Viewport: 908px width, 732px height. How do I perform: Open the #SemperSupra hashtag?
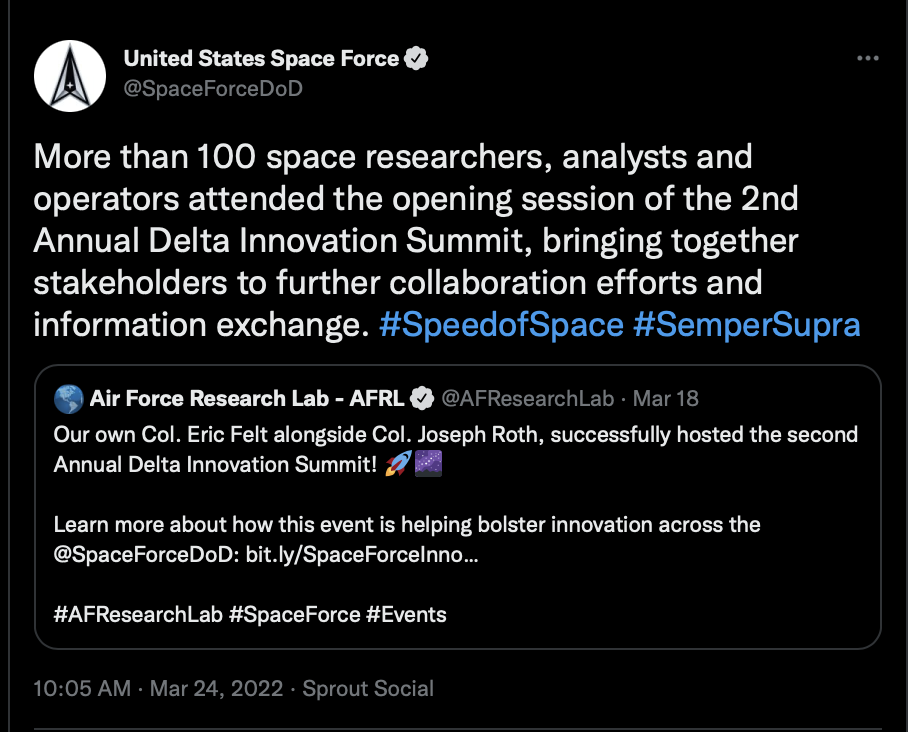pos(746,324)
